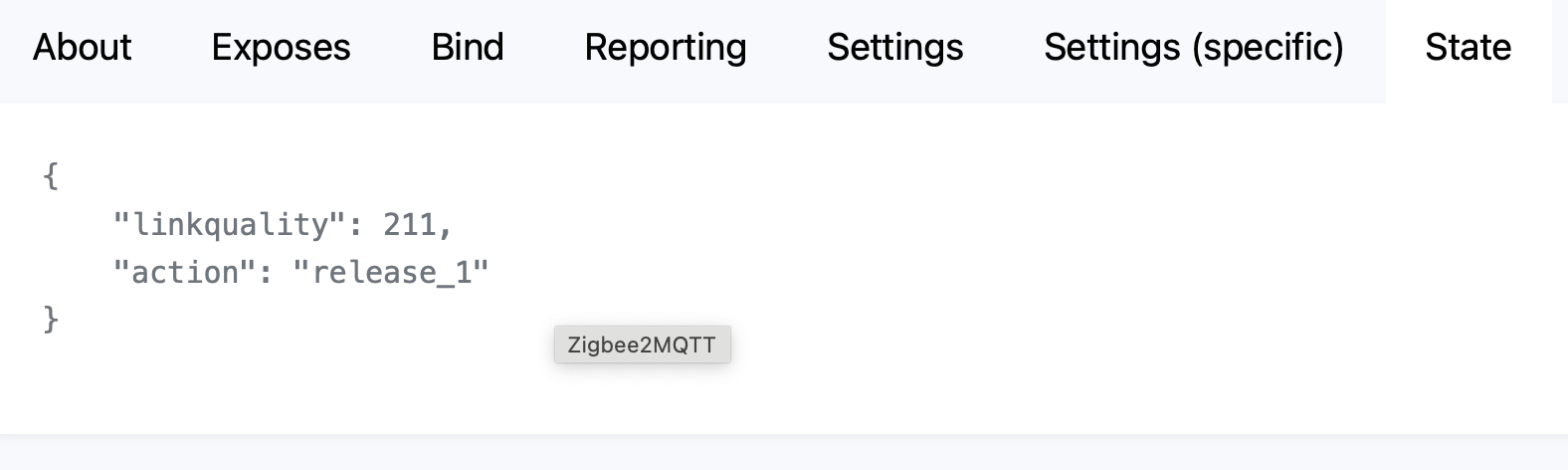Switch to the Exposes tab
Viewport: 1568px width, 470px height.
point(281,48)
